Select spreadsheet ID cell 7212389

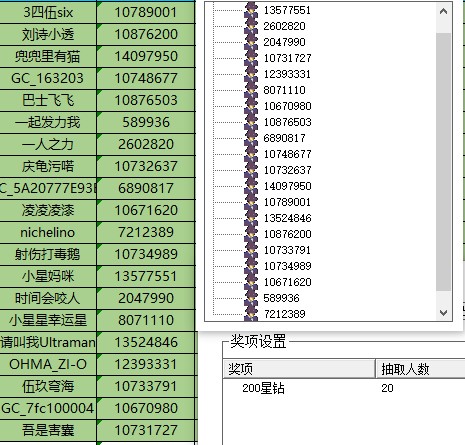146,232
